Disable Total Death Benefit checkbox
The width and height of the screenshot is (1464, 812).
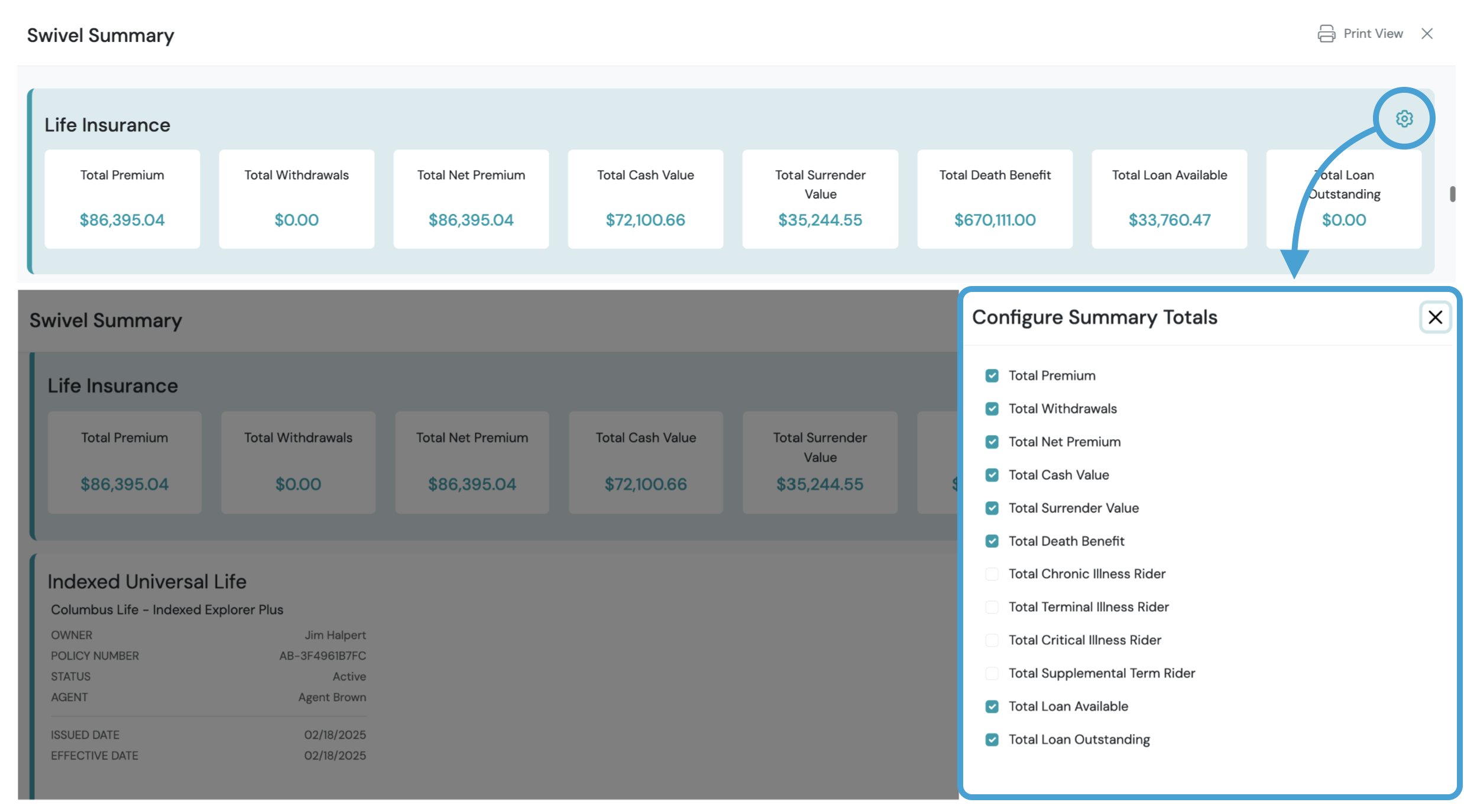coord(992,541)
